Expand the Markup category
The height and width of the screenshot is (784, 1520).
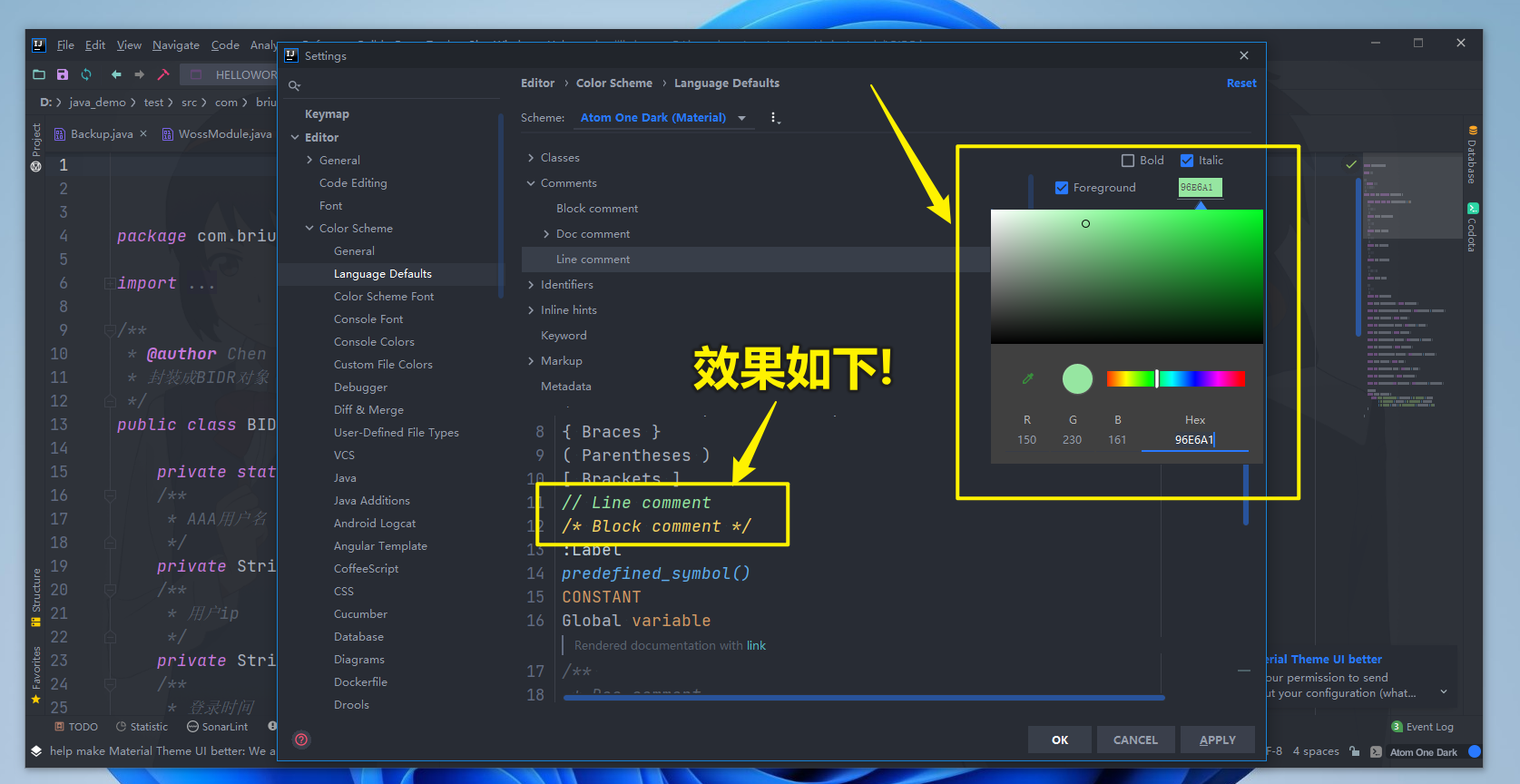[531, 361]
